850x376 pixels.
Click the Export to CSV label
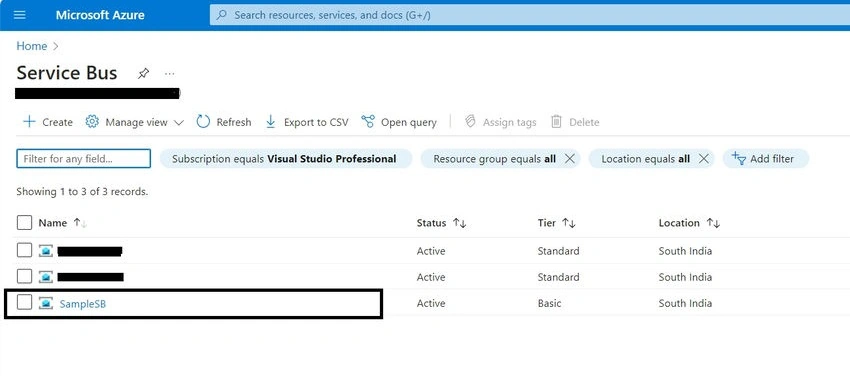316,122
